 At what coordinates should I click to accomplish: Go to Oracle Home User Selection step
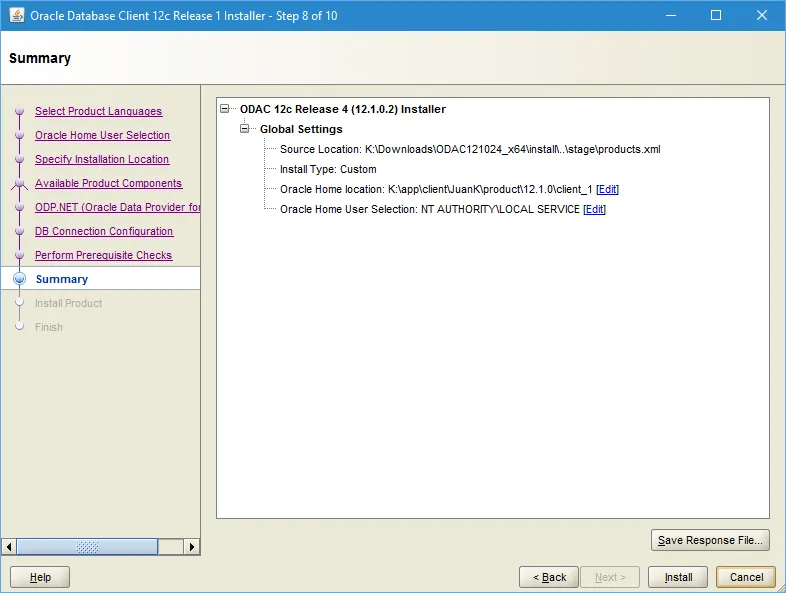[103, 135]
